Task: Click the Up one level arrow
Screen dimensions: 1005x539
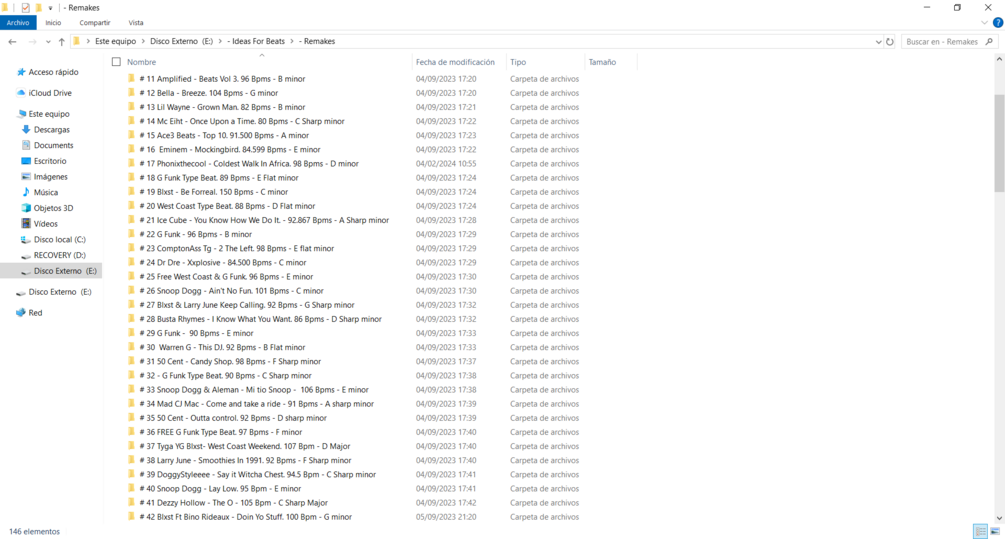Action: (62, 42)
